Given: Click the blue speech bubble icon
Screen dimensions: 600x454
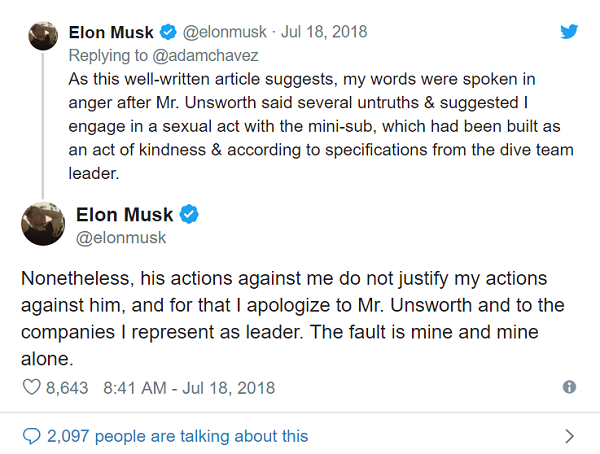Looking at the screenshot, I should pos(32,436).
